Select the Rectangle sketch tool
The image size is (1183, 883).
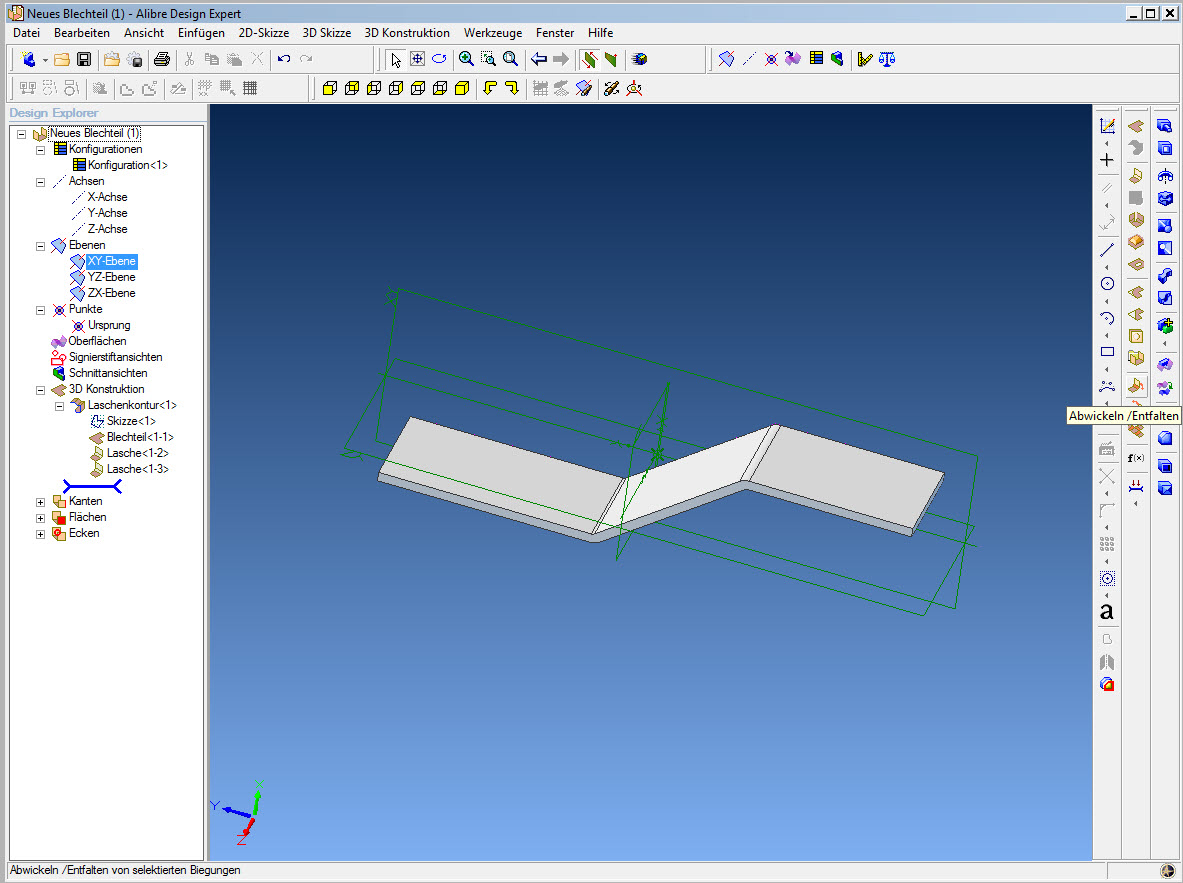tap(1107, 352)
